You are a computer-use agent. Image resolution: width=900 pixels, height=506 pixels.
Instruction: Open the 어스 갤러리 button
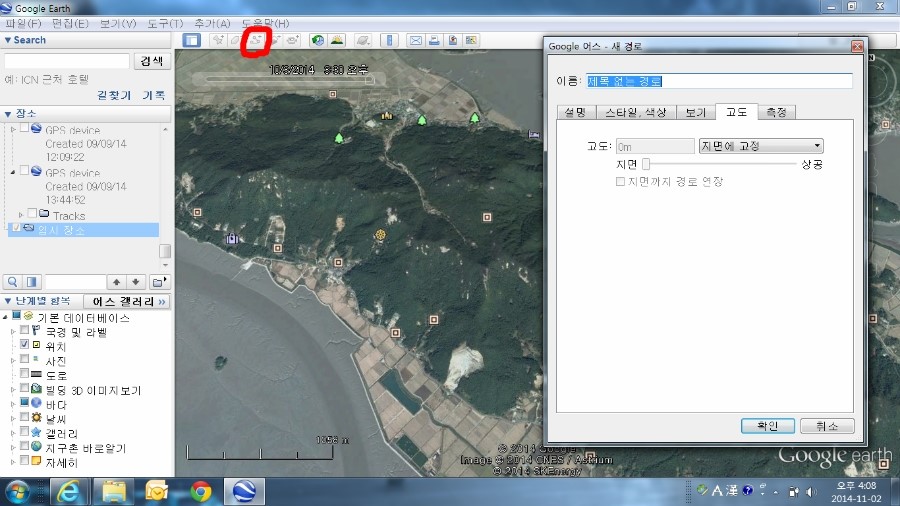point(127,301)
